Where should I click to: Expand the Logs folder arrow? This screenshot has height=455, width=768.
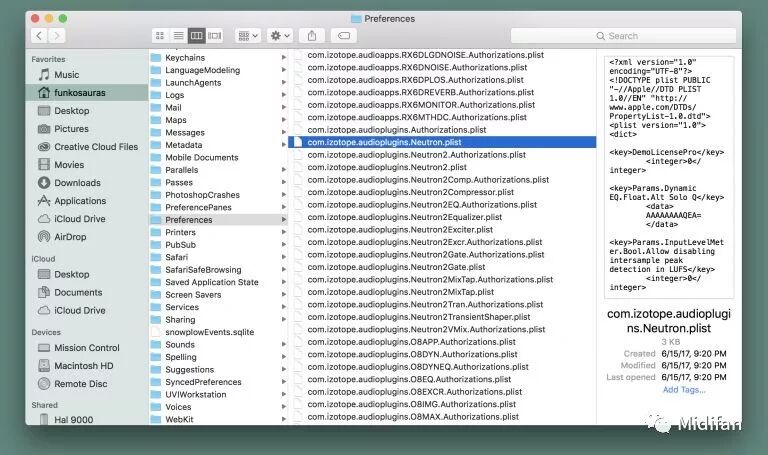(284, 95)
